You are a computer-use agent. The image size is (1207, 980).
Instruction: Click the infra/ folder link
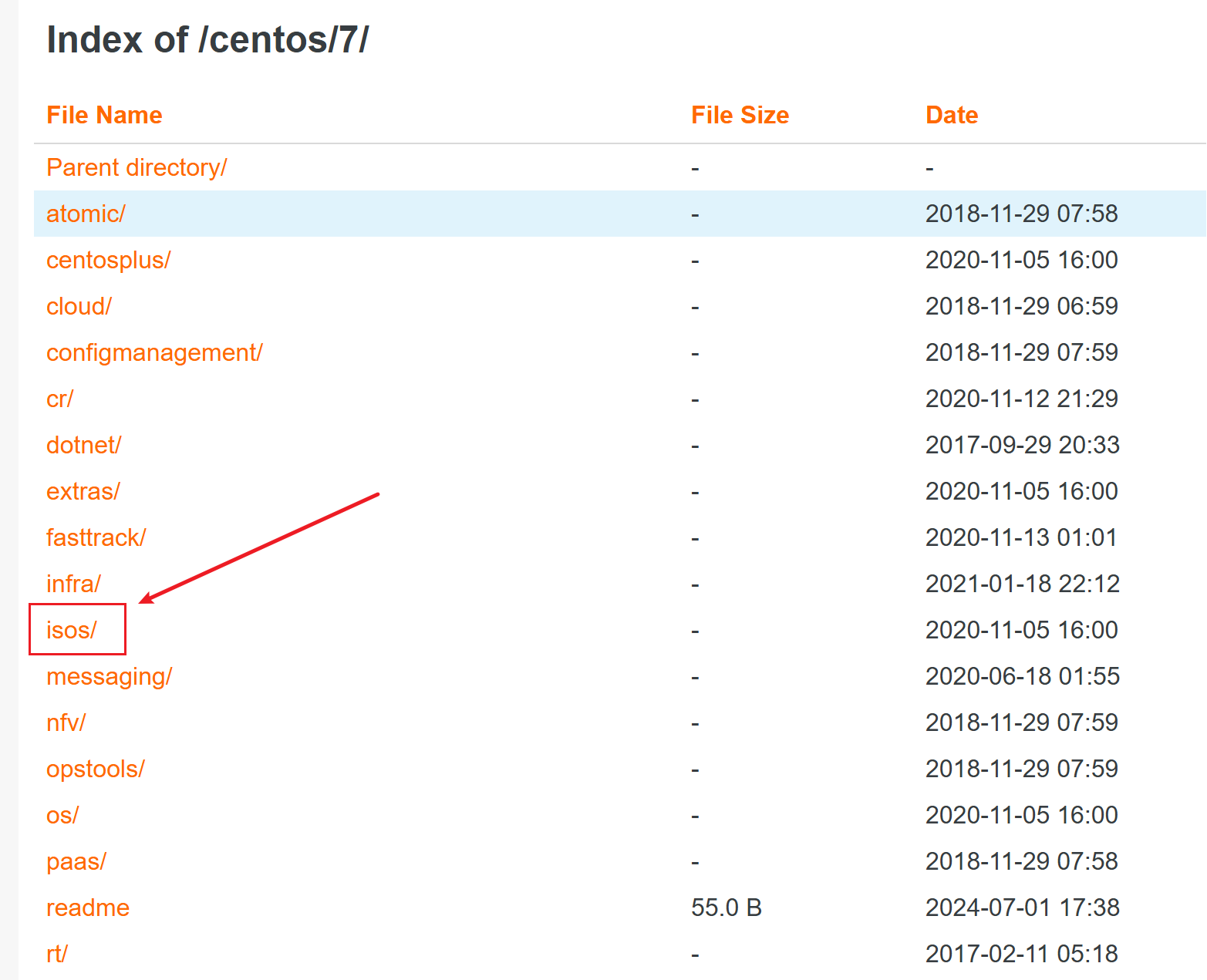point(73,584)
